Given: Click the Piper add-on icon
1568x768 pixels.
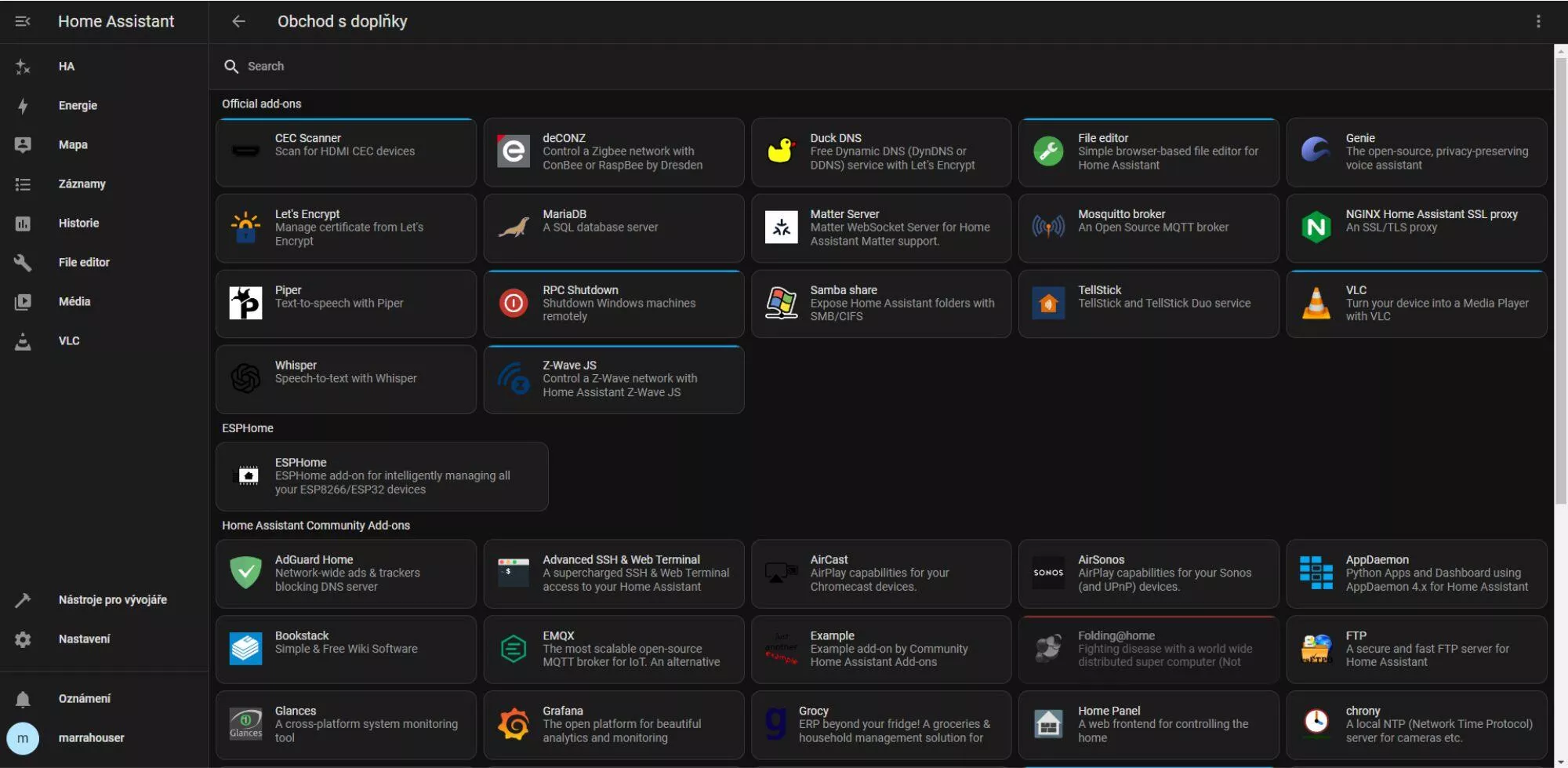Looking at the screenshot, I should [x=245, y=303].
